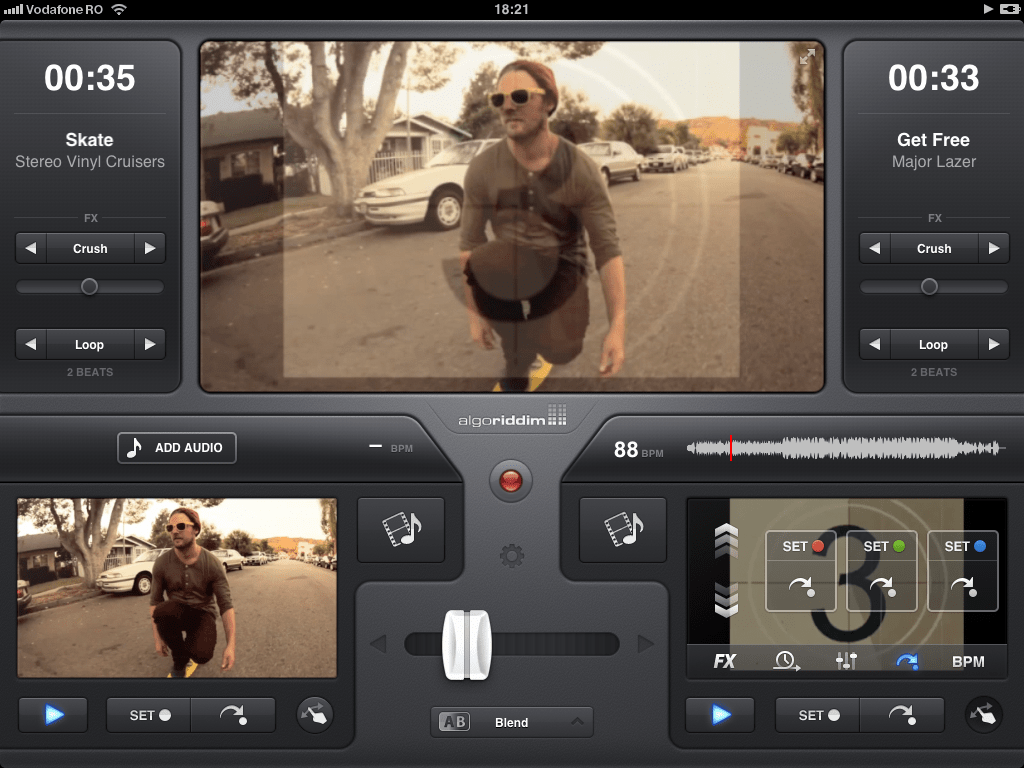1024x768 pixels.
Task: Set red cue point
Action: coord(801,546)
